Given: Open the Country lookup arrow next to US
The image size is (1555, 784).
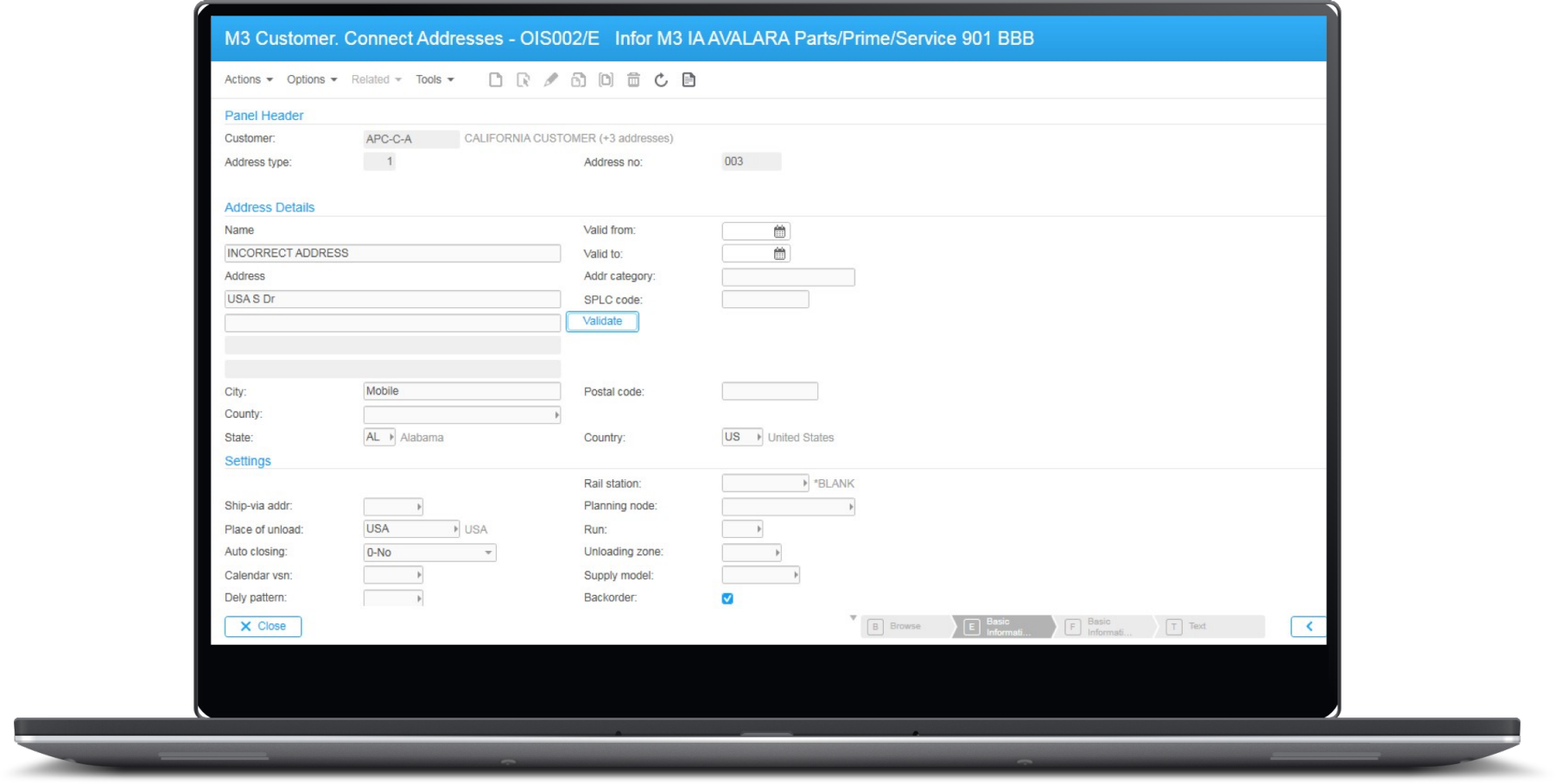Looking at the screenshot, I should [758, 438].
